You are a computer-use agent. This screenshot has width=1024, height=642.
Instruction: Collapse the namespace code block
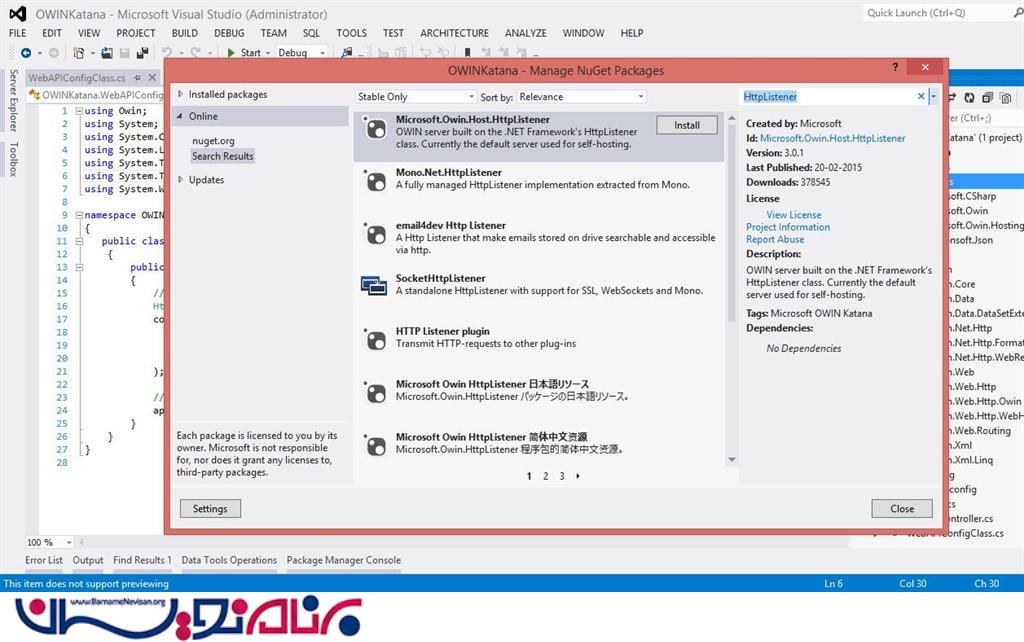[78, 215]
